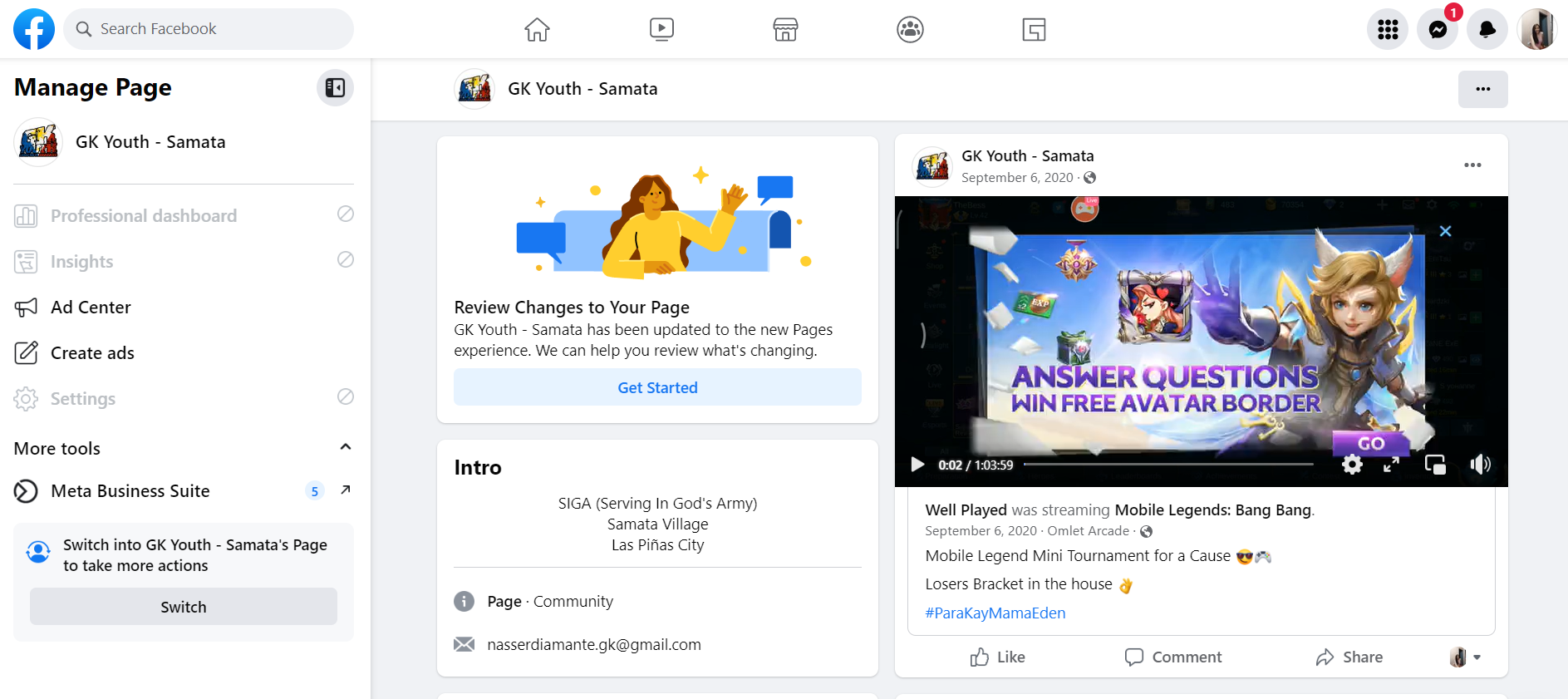Click the nasserdiamante.gk@gmail.com email address
The width and height of the screenshot is (1568, 699).
[594, 645]
